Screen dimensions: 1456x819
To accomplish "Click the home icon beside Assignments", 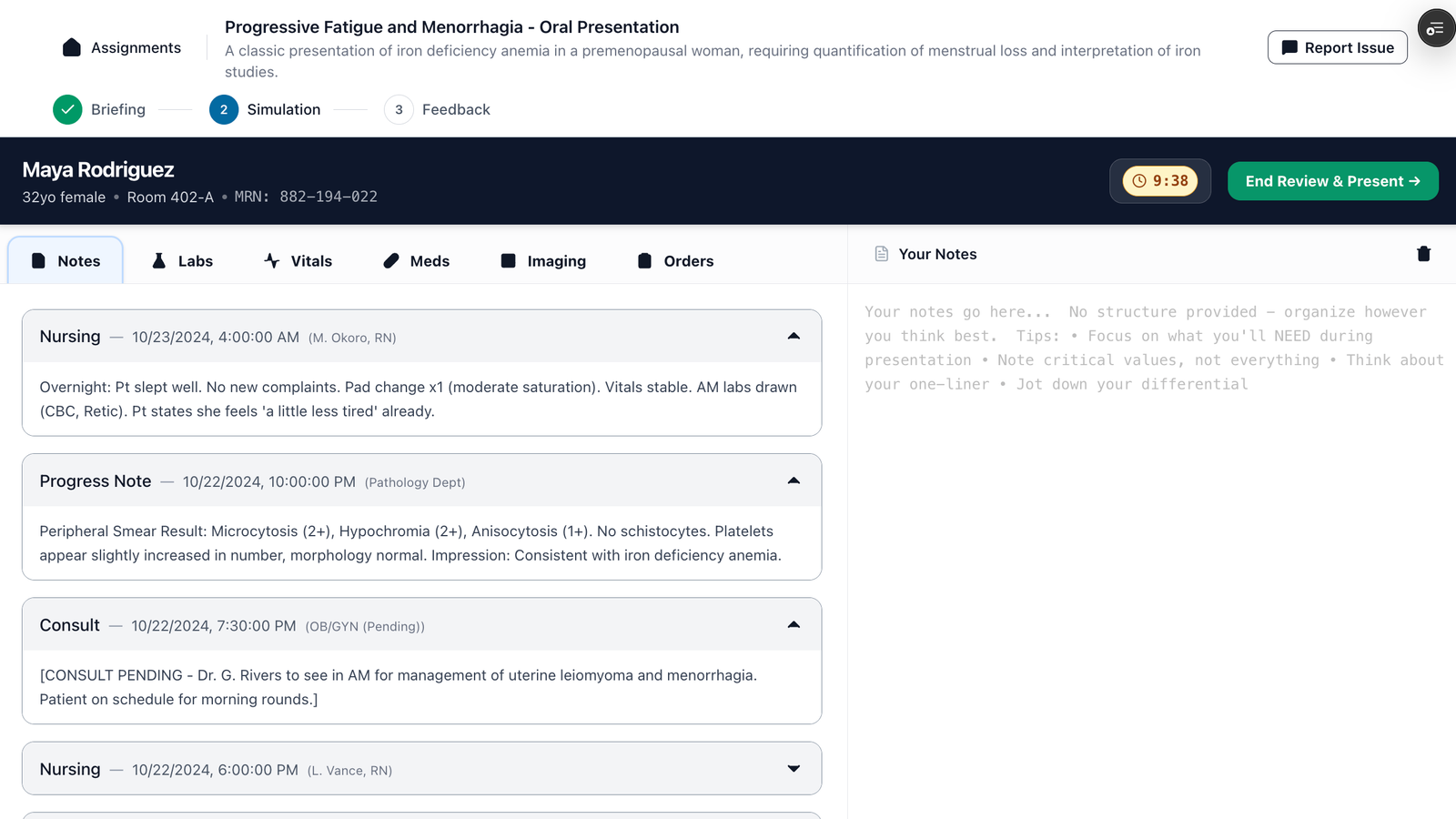I will (x=72, y=47).
